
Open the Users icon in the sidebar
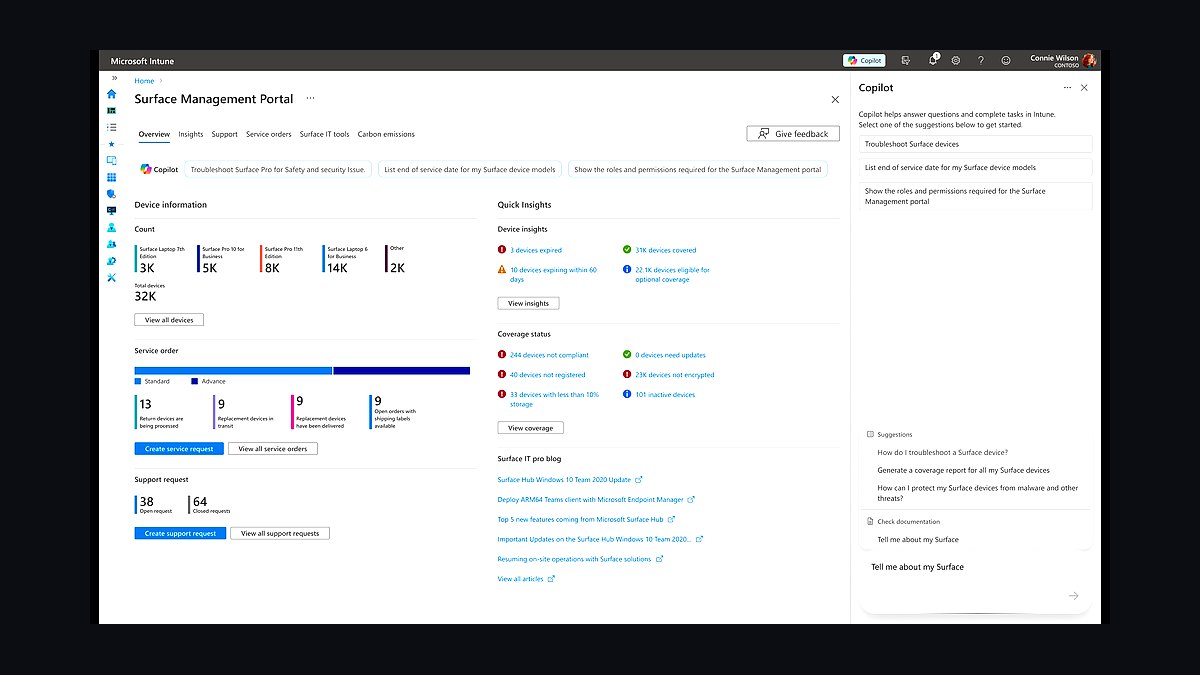111,227
